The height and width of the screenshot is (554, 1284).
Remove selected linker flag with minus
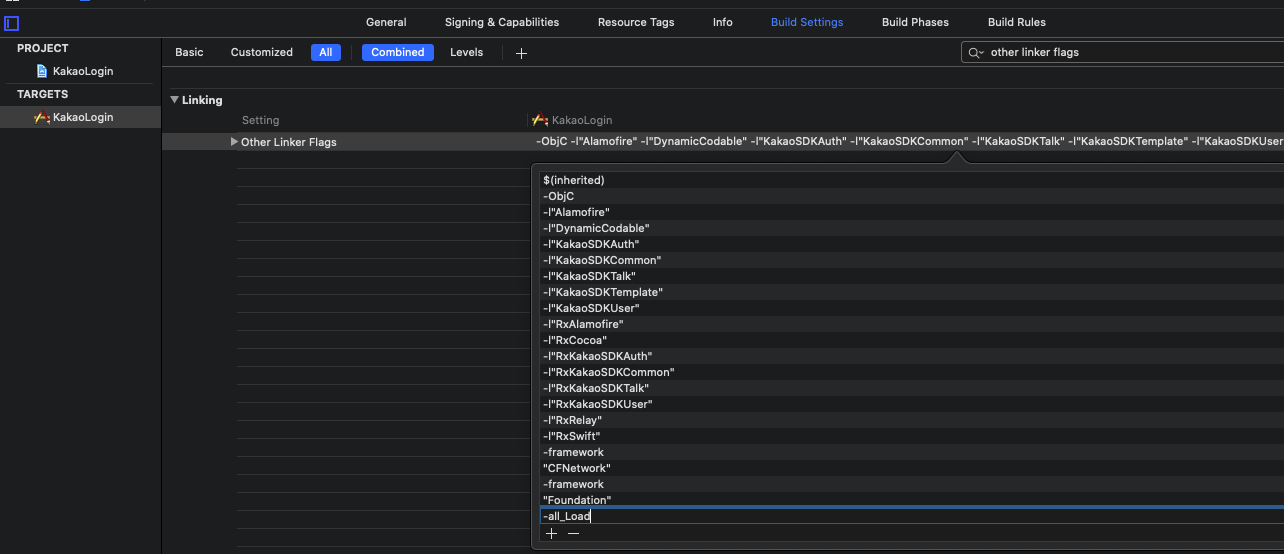[x=573, y=533]
